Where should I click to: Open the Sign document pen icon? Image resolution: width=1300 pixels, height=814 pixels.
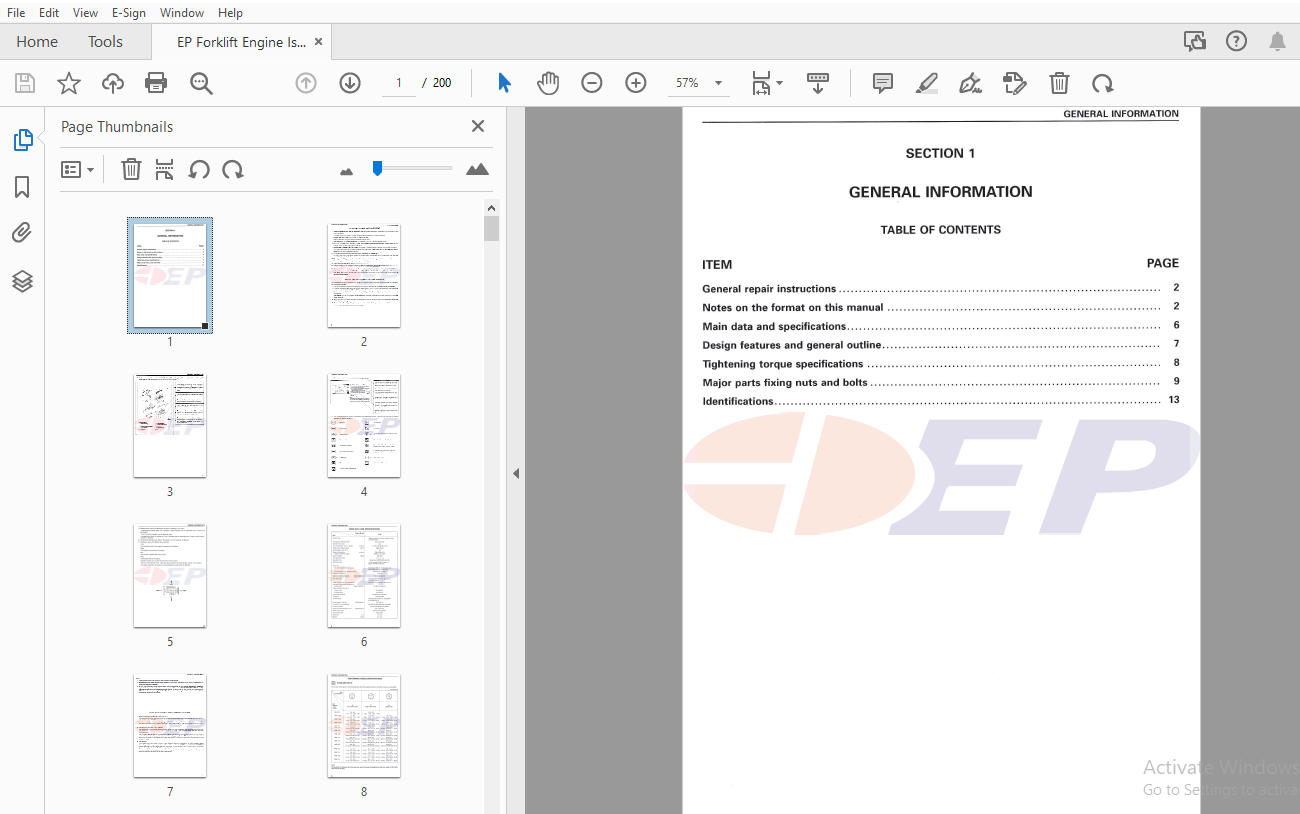coord(970,83)
